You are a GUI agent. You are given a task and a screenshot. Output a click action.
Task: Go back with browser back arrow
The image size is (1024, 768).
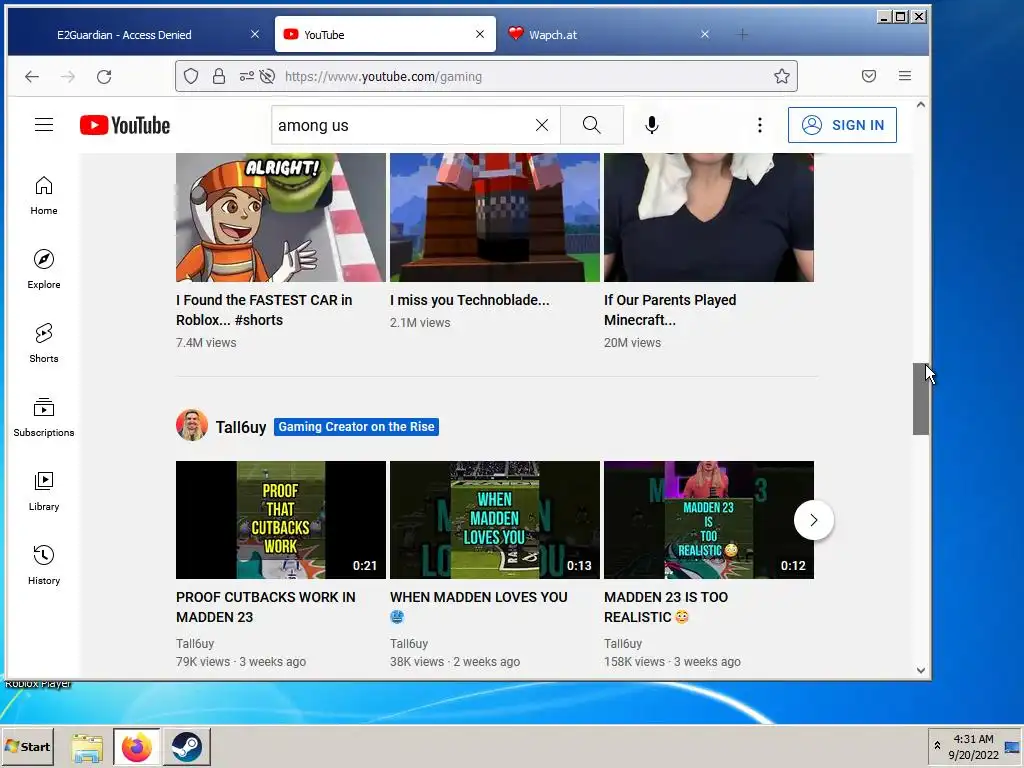point(32,76)
